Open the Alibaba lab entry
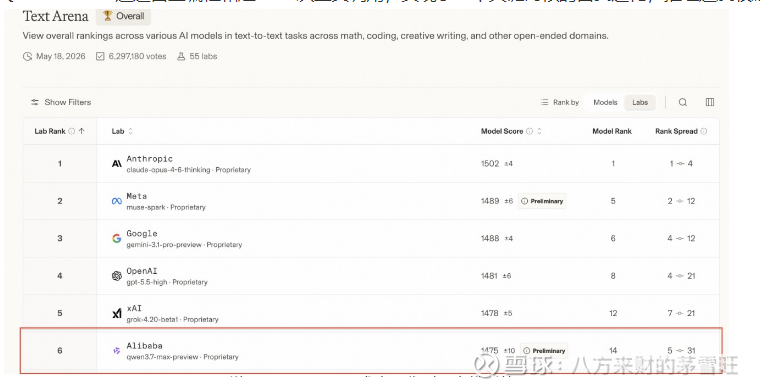This screenshot has height=388, width=760. click(144, 346)
